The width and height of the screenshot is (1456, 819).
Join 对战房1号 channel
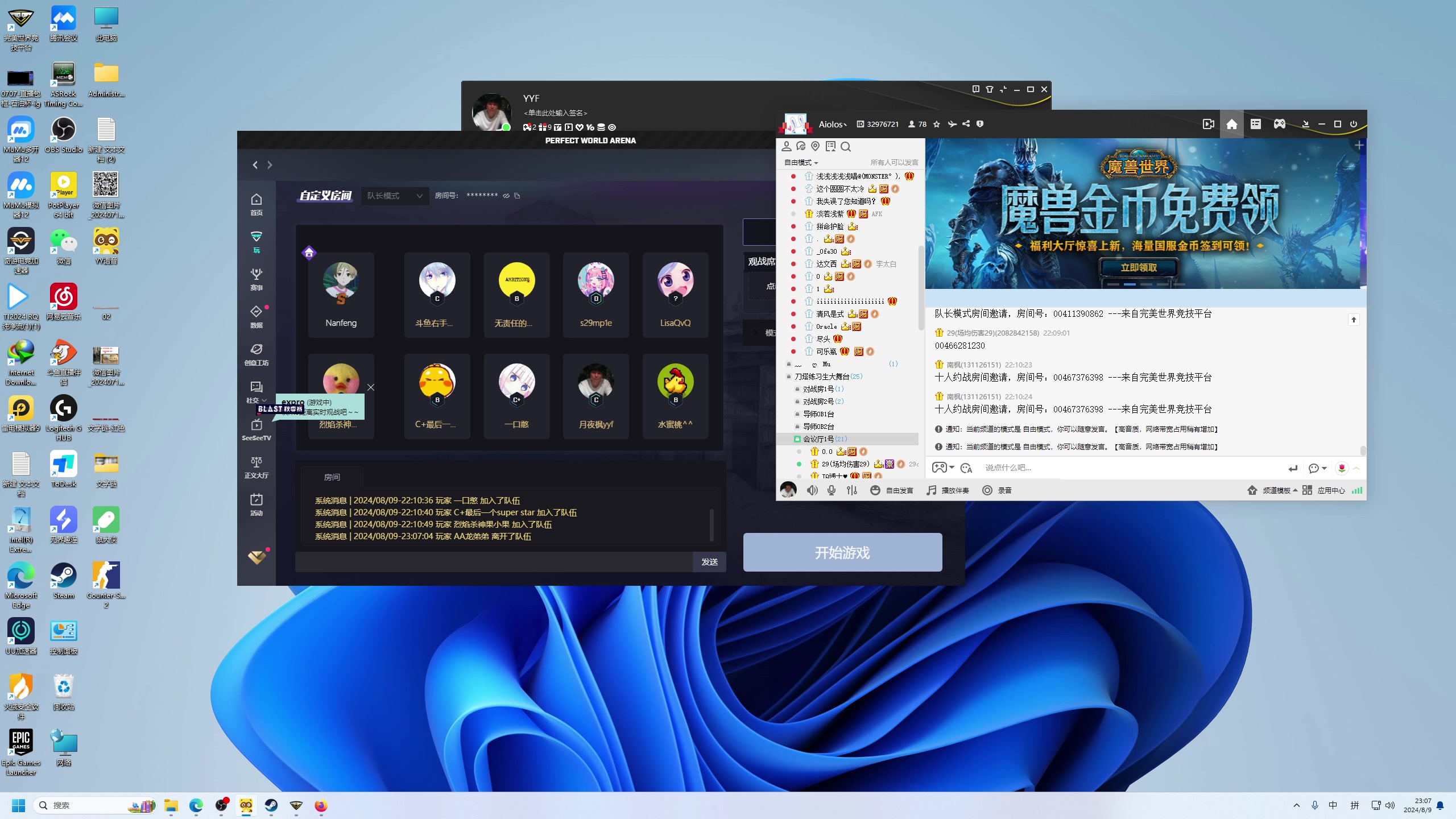click(823, 389)
